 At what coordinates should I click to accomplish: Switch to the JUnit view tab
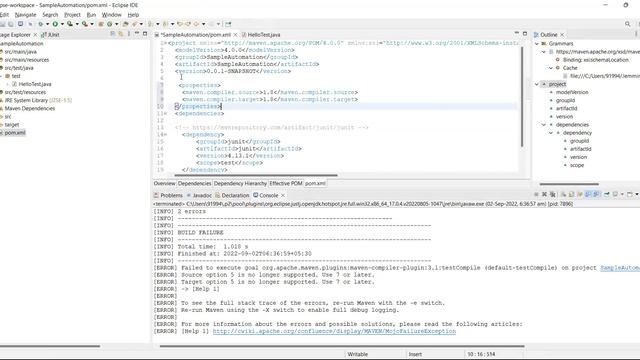51,35
